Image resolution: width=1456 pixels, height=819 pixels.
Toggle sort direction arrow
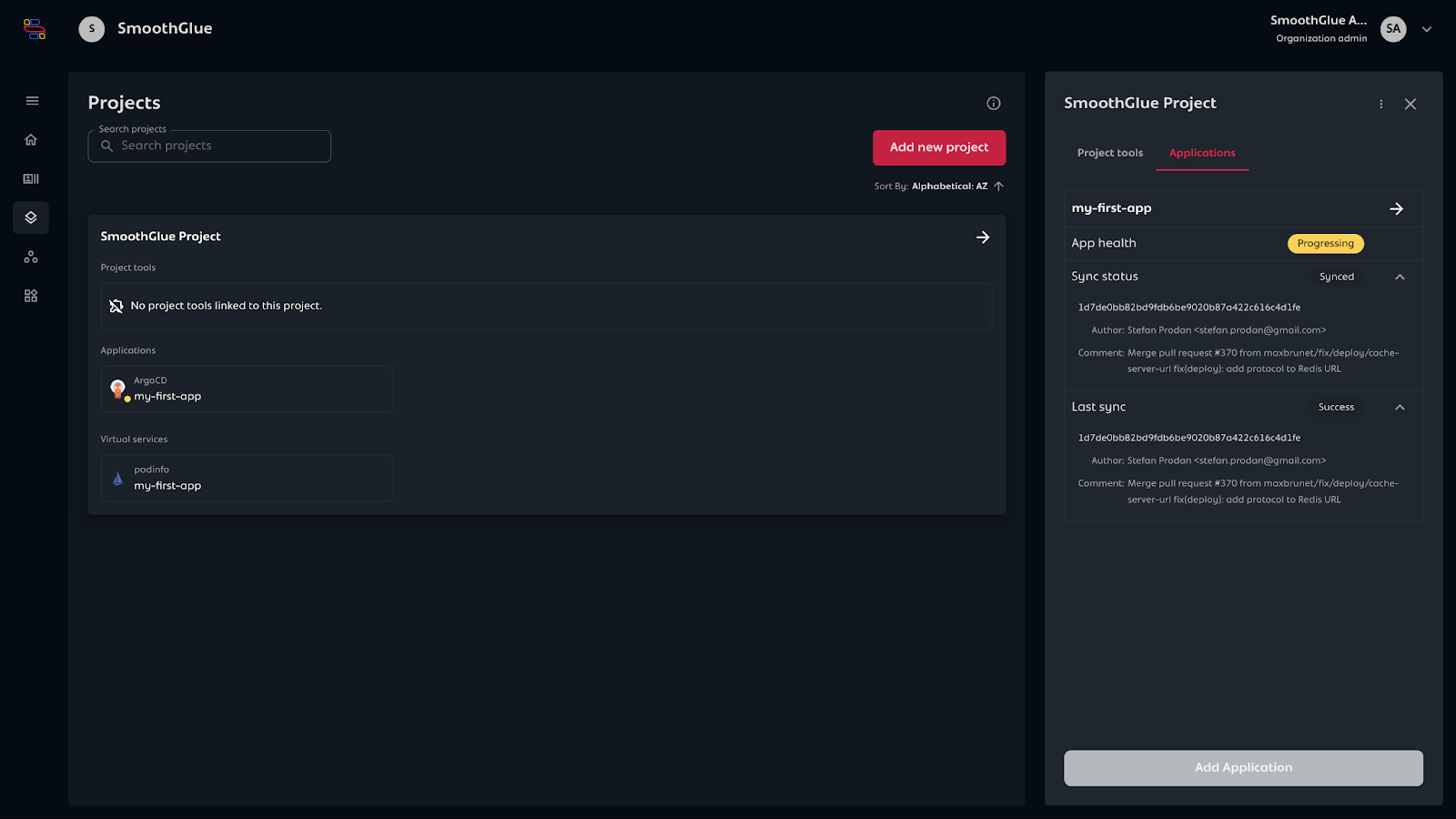998,186
